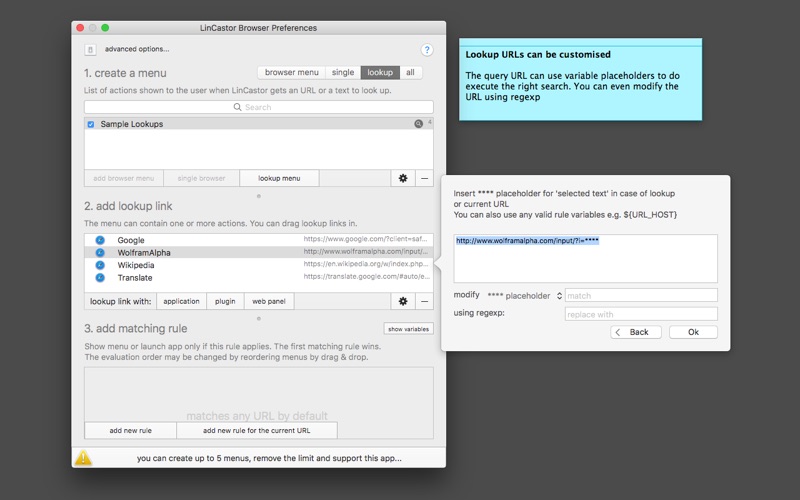
Task: Select the Wikipedia lookup row
Action: tap(259, 265)
